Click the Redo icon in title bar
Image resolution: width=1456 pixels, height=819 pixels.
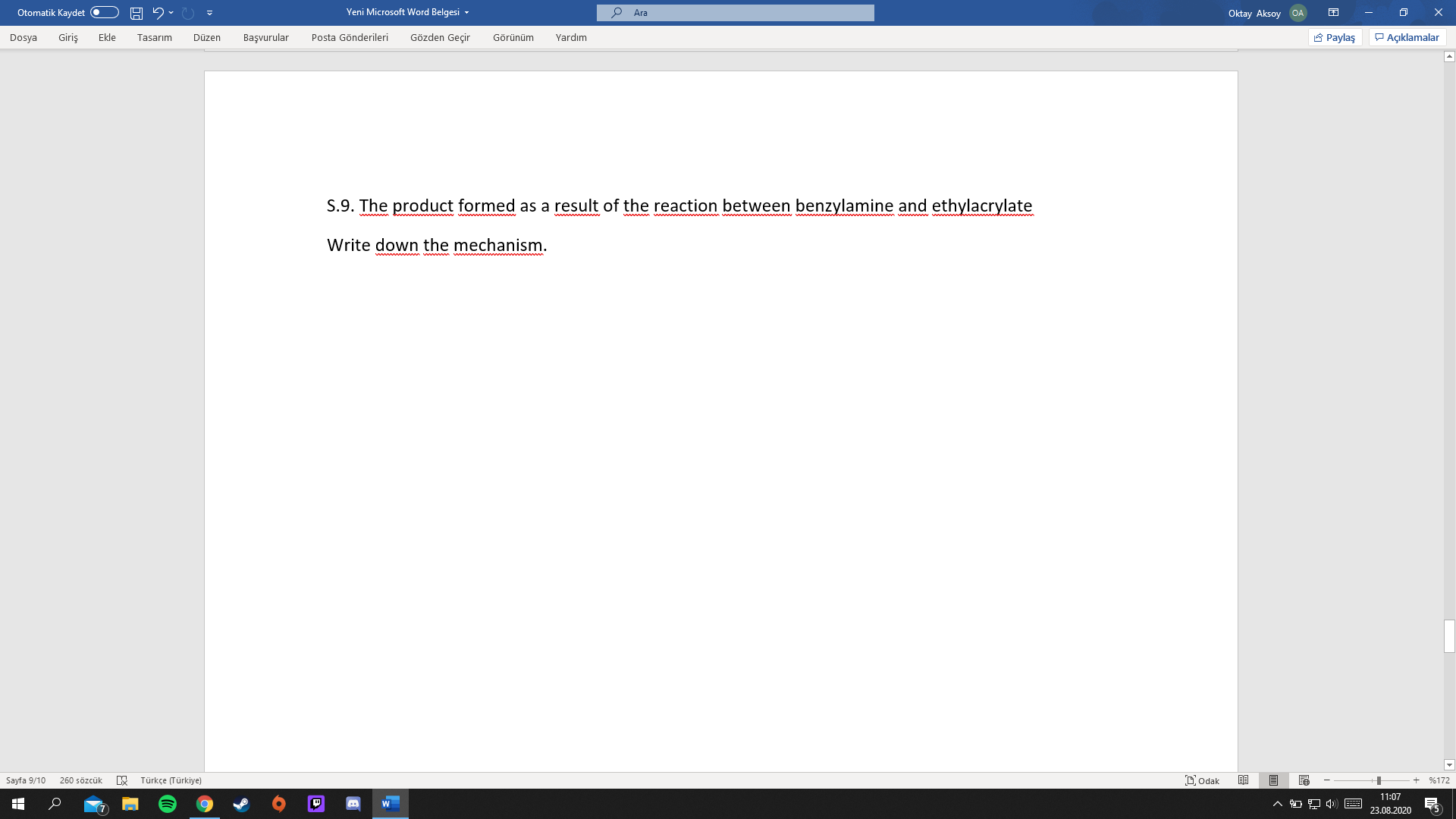188,13
